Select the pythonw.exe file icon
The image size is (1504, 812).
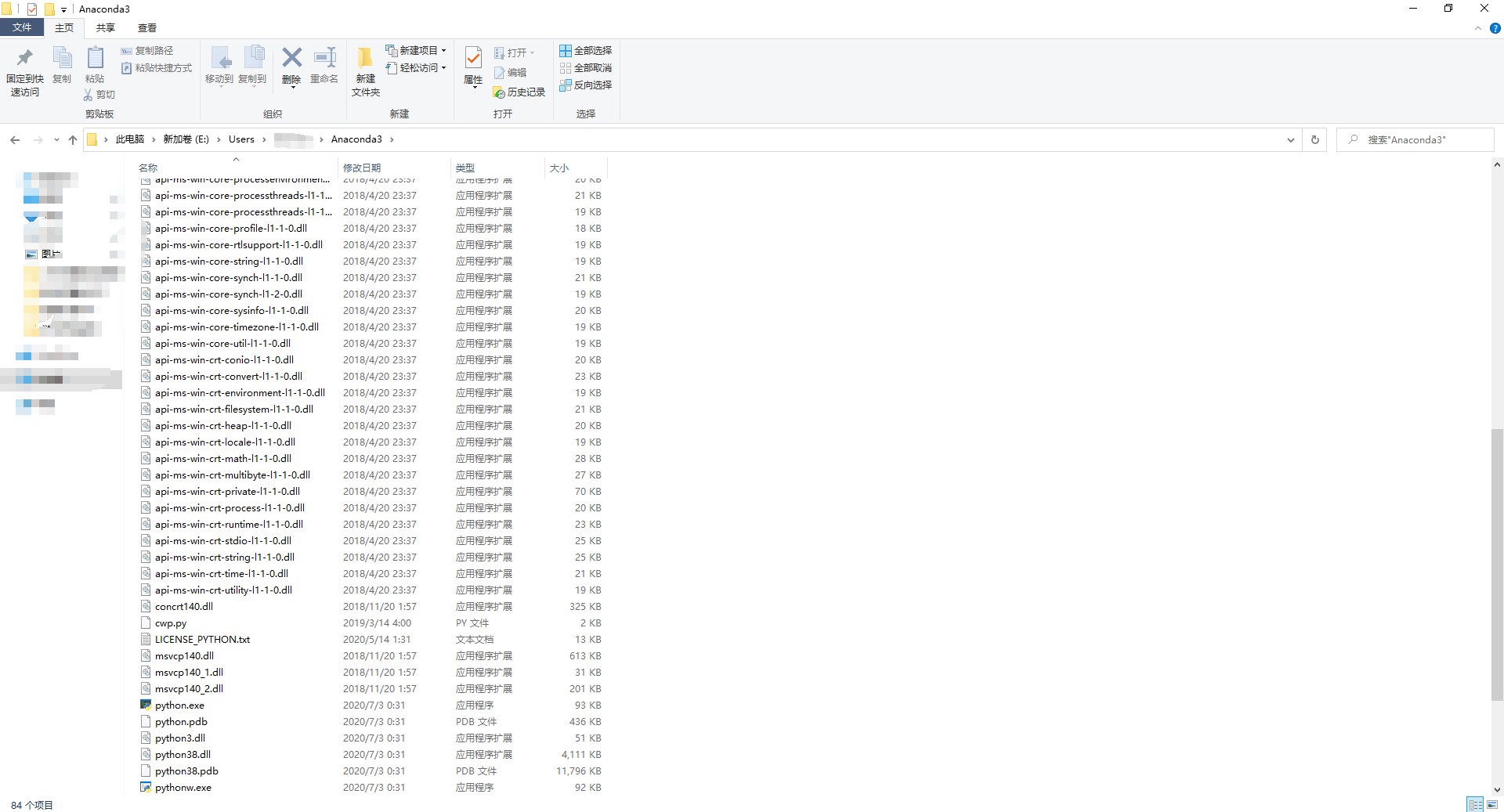146,788
